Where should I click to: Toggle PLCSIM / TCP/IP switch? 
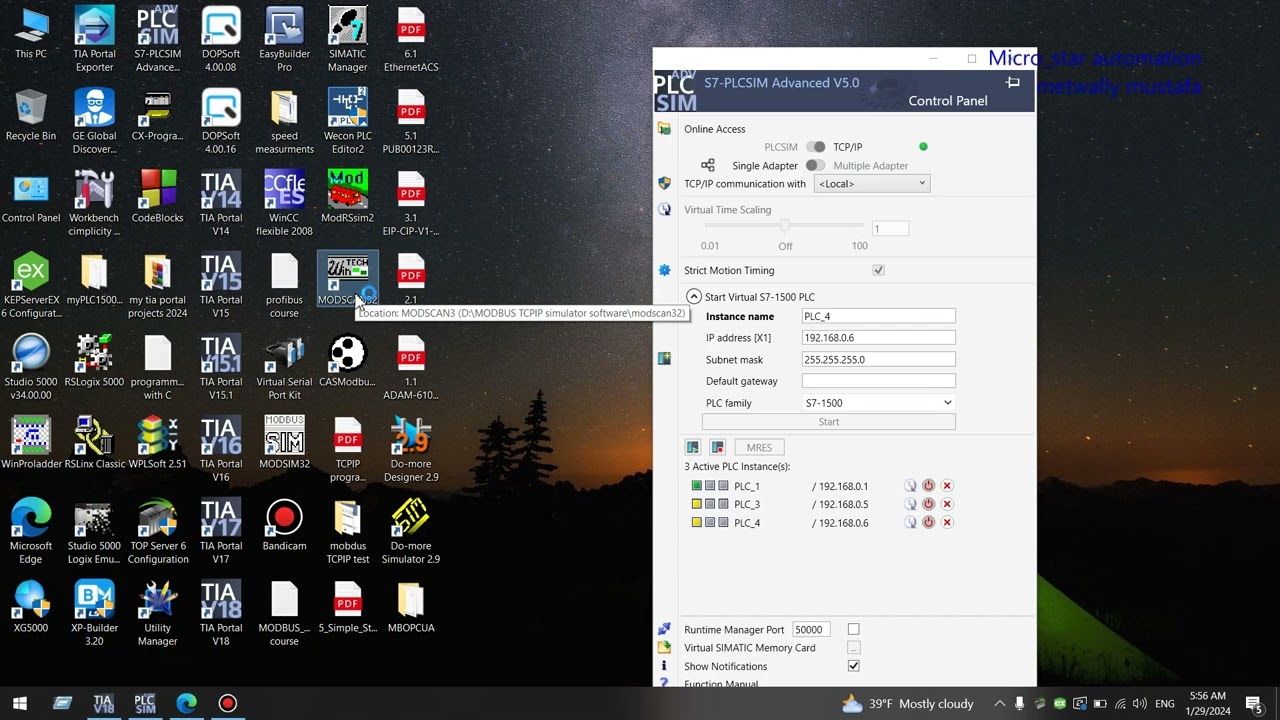tap(816, 147)
